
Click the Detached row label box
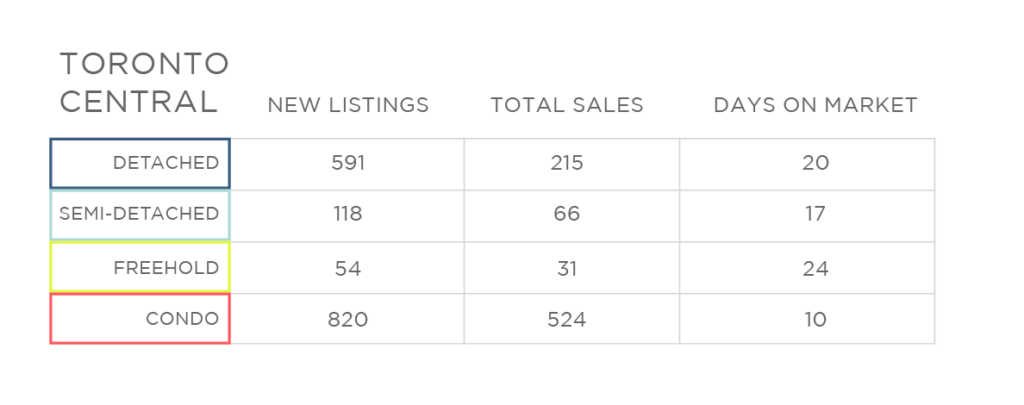[x=140, y=163]
